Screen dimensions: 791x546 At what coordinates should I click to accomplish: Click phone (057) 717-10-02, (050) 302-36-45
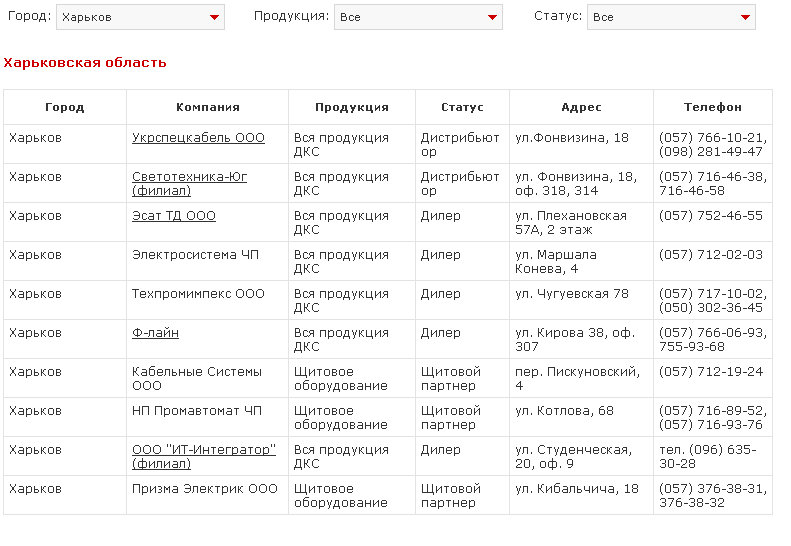713,300
